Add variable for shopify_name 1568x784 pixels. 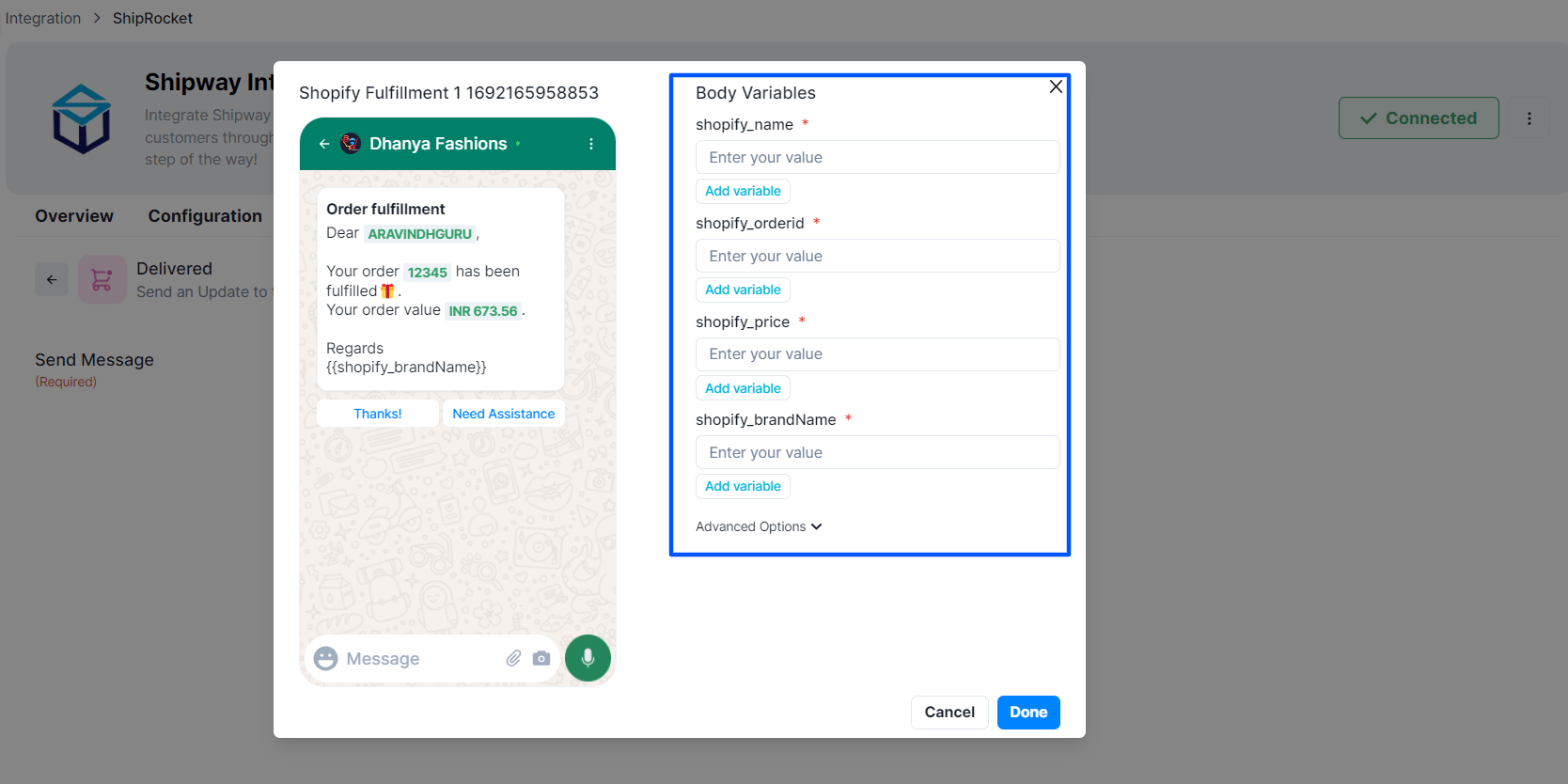tap(743, 191)
